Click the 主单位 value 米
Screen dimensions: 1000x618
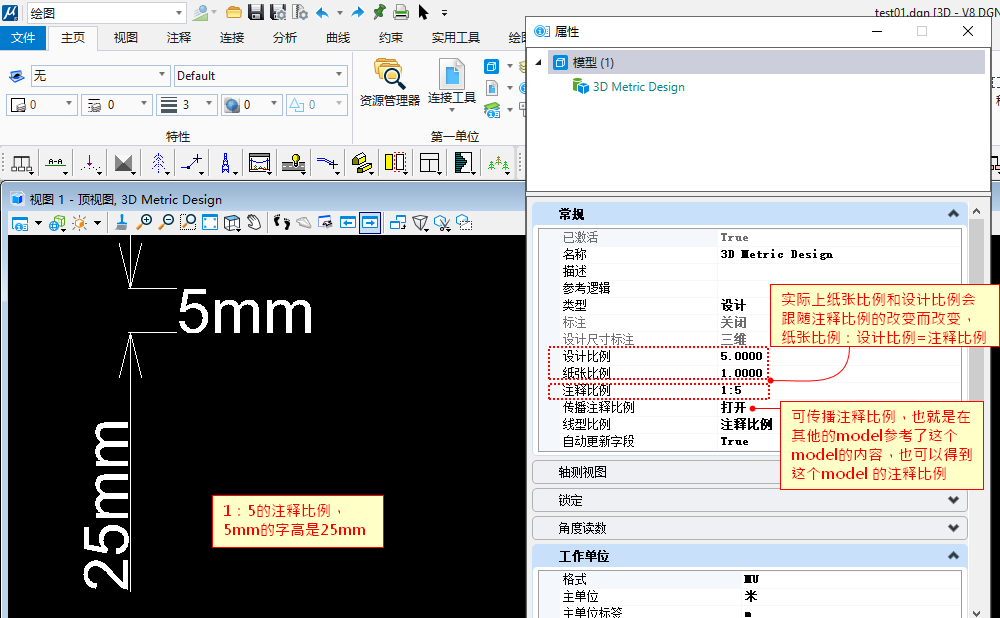tap(751, 596)
